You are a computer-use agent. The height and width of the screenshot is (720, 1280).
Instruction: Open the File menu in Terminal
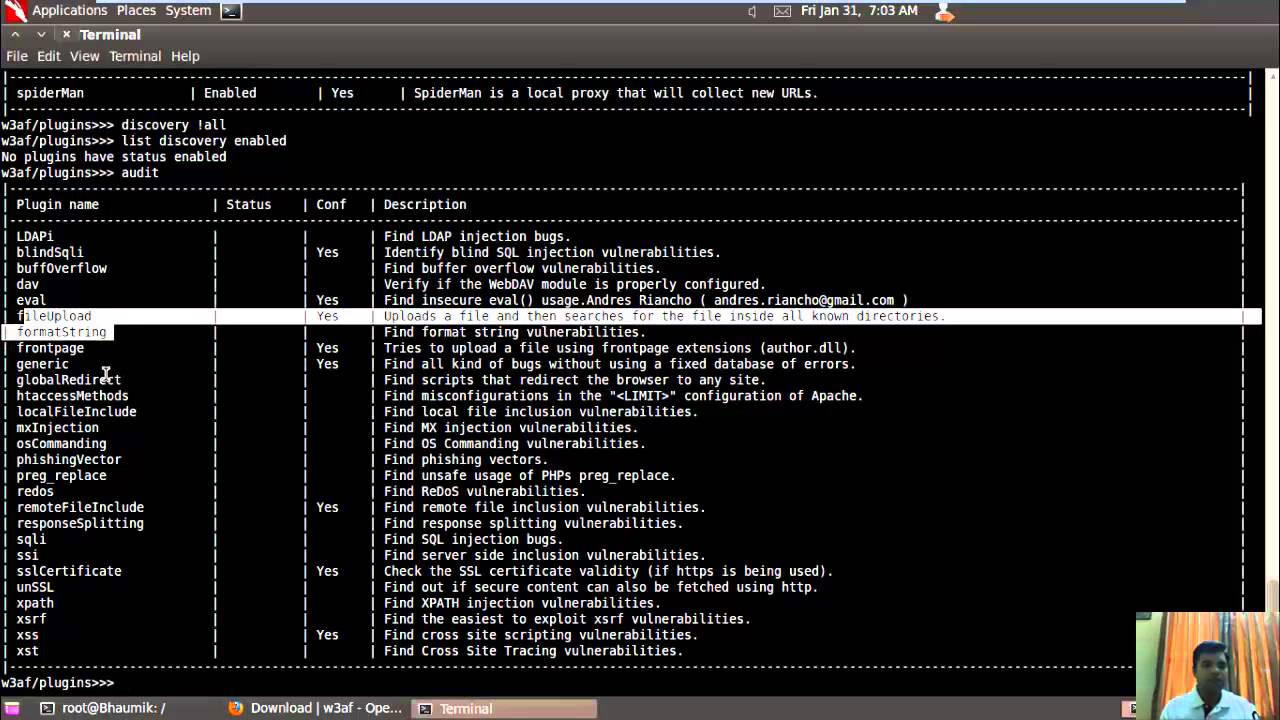[x=17, y=56]
